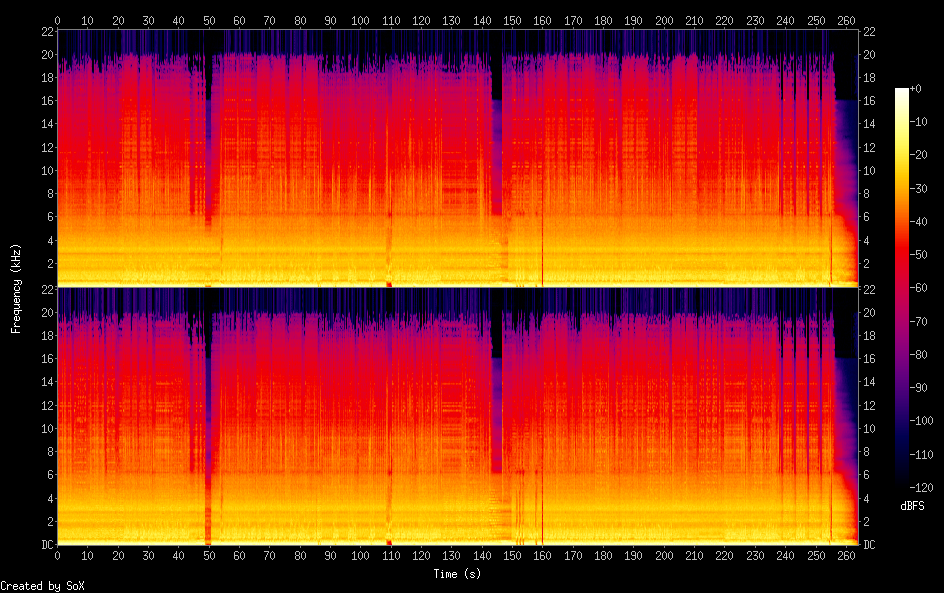Image resolution: width=944 pixels, height=593 pixels.
Task: Click lower channel's "18" kHz tick on right axis
Action: click(869, 335)
